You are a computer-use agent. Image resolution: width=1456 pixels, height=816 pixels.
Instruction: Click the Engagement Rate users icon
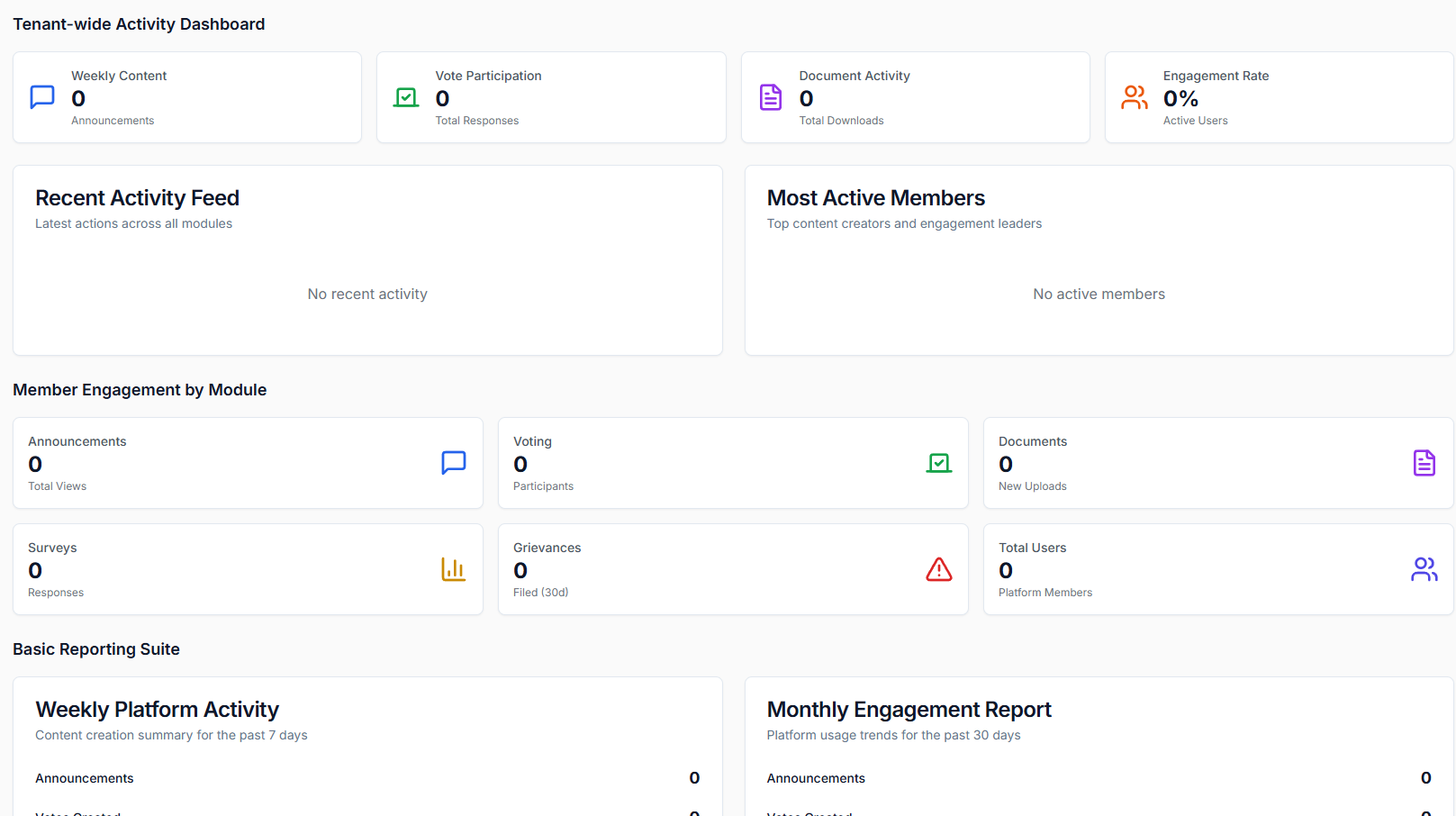(x=1135, y=96)
